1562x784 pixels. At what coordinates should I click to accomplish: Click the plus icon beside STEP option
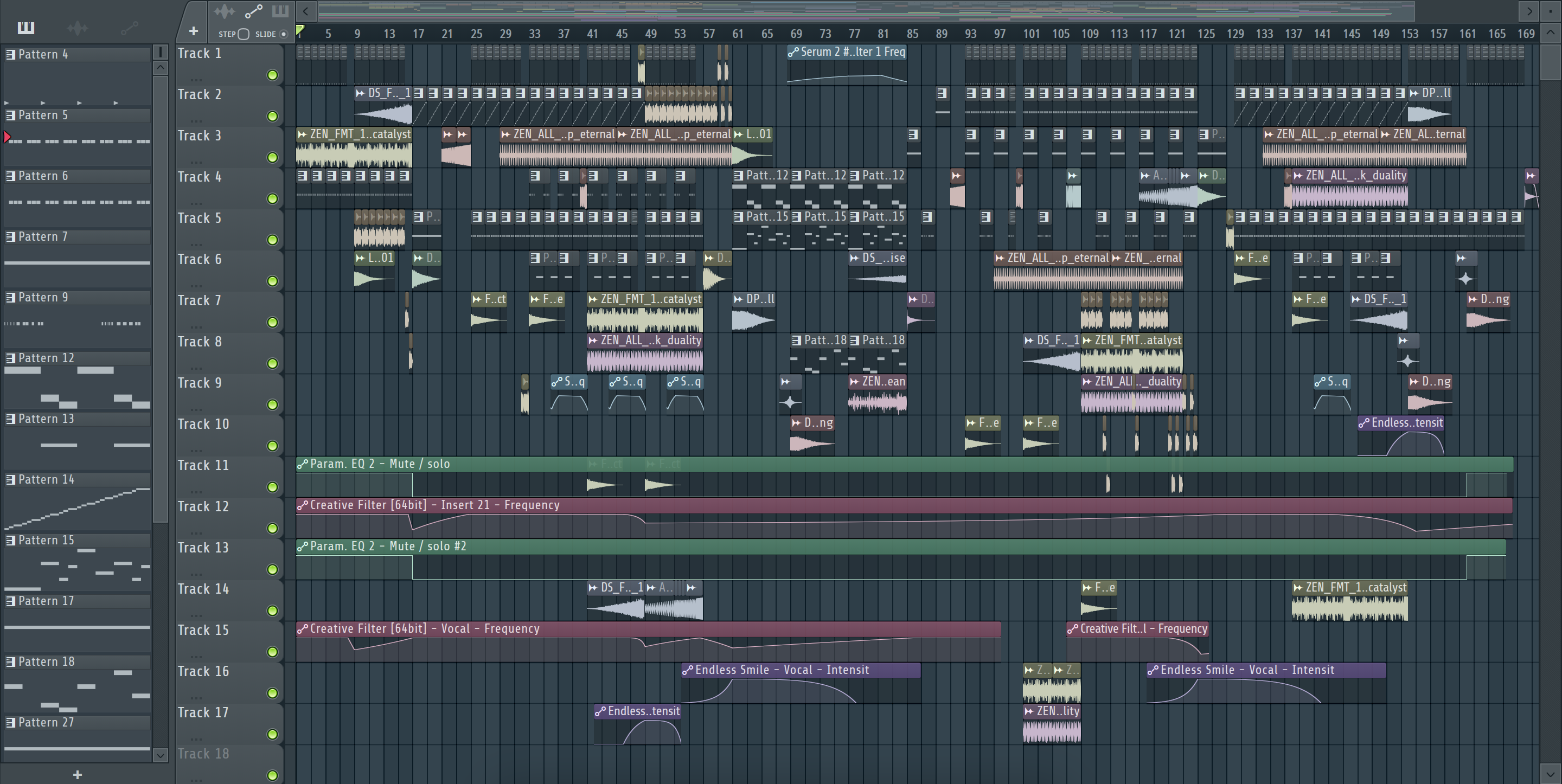click(194, 31)
